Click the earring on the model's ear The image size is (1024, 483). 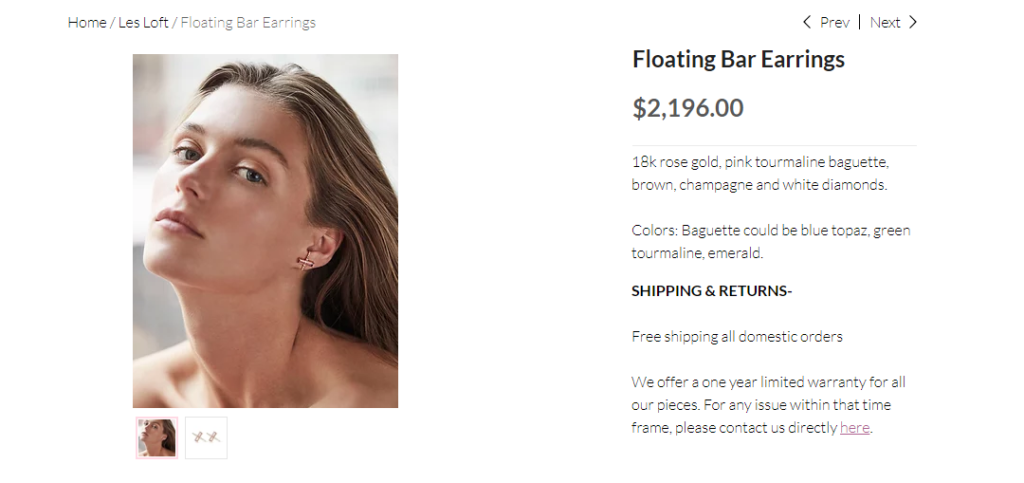(306, 261)
